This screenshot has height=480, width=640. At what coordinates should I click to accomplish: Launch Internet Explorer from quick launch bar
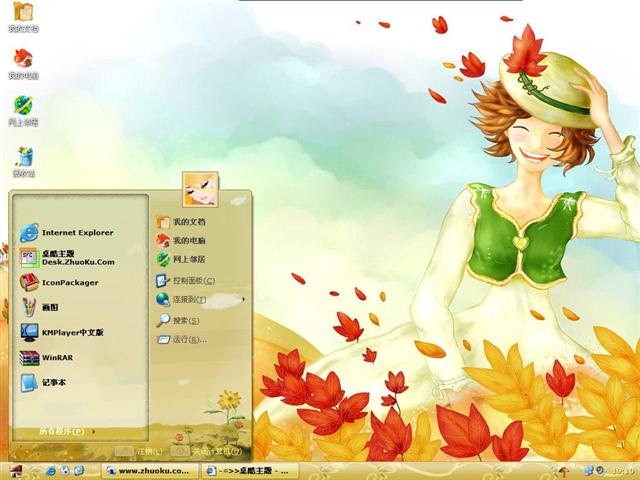tap(51, 471)
